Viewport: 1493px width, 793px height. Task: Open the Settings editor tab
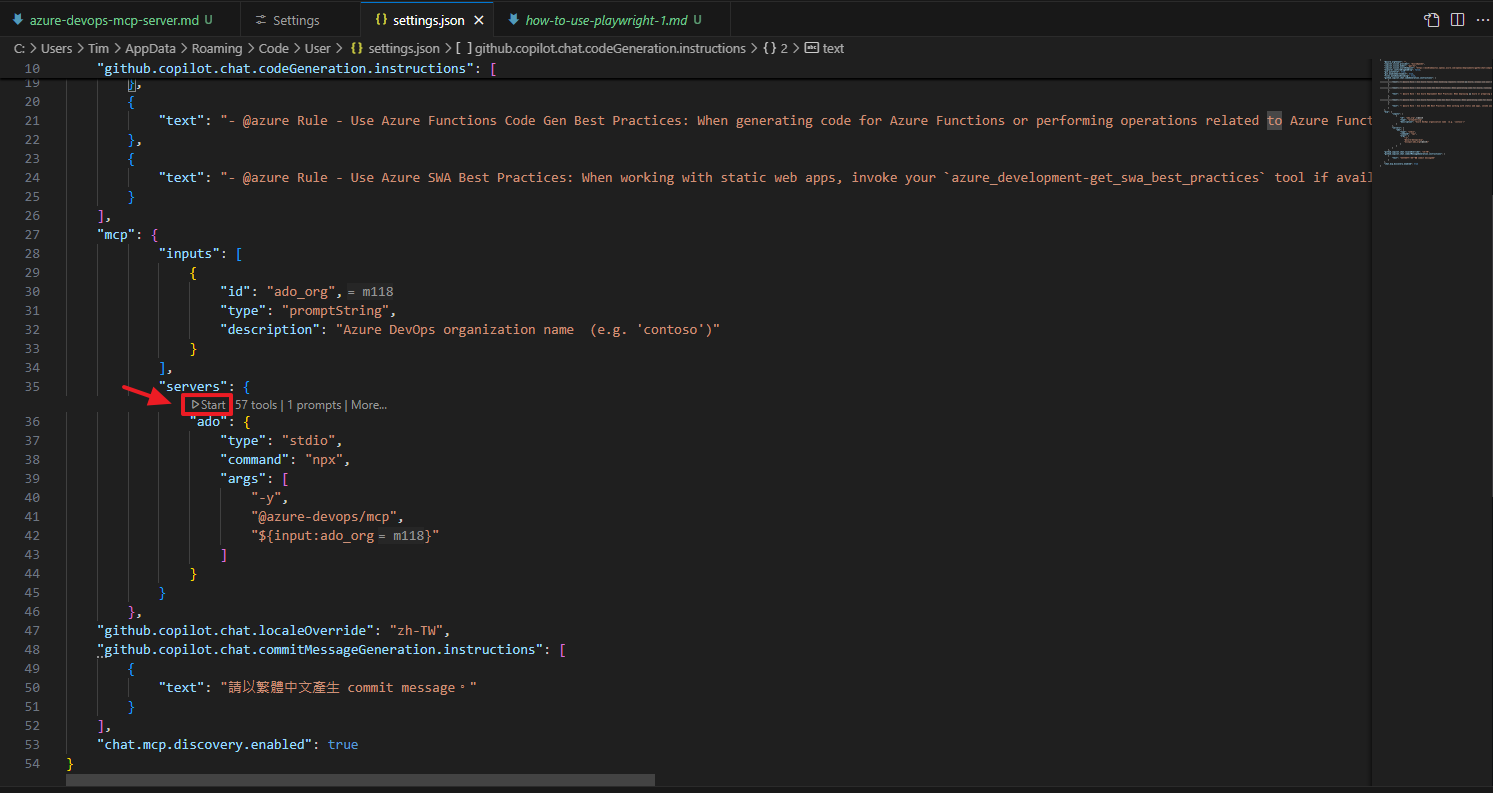(x=295, y=20)
